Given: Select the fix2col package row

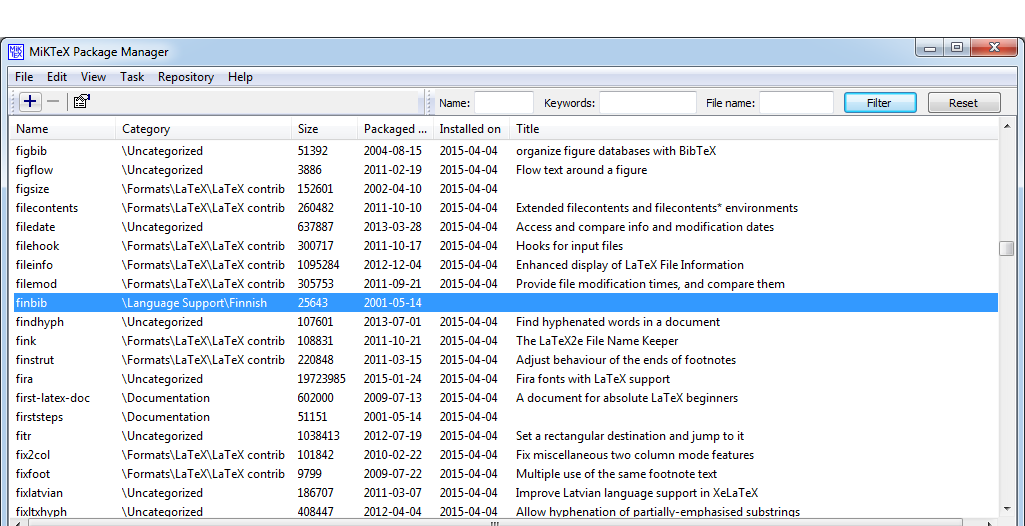Looking at the screenshot, I should 506,454.
